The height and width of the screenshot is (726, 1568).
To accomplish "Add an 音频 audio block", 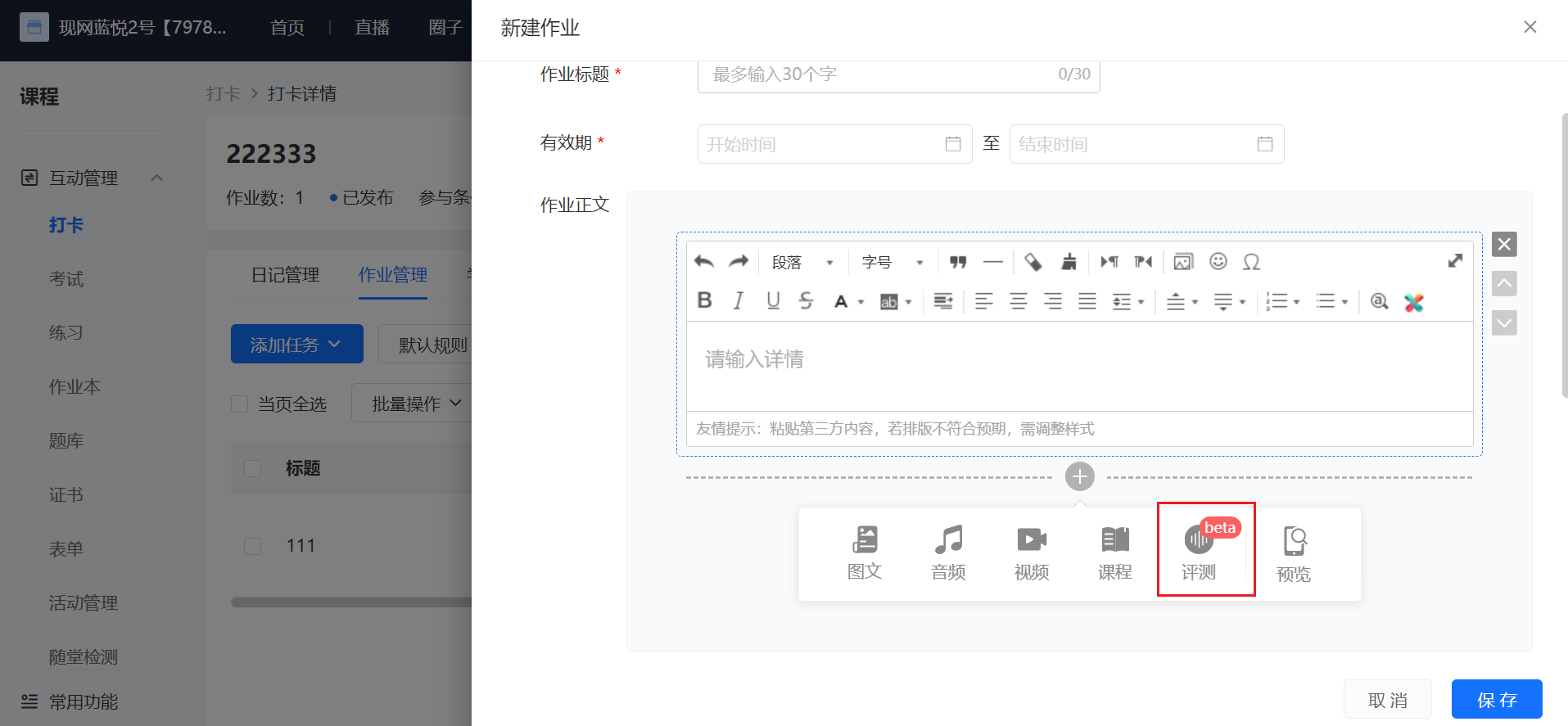I will (x=948, y=553).
